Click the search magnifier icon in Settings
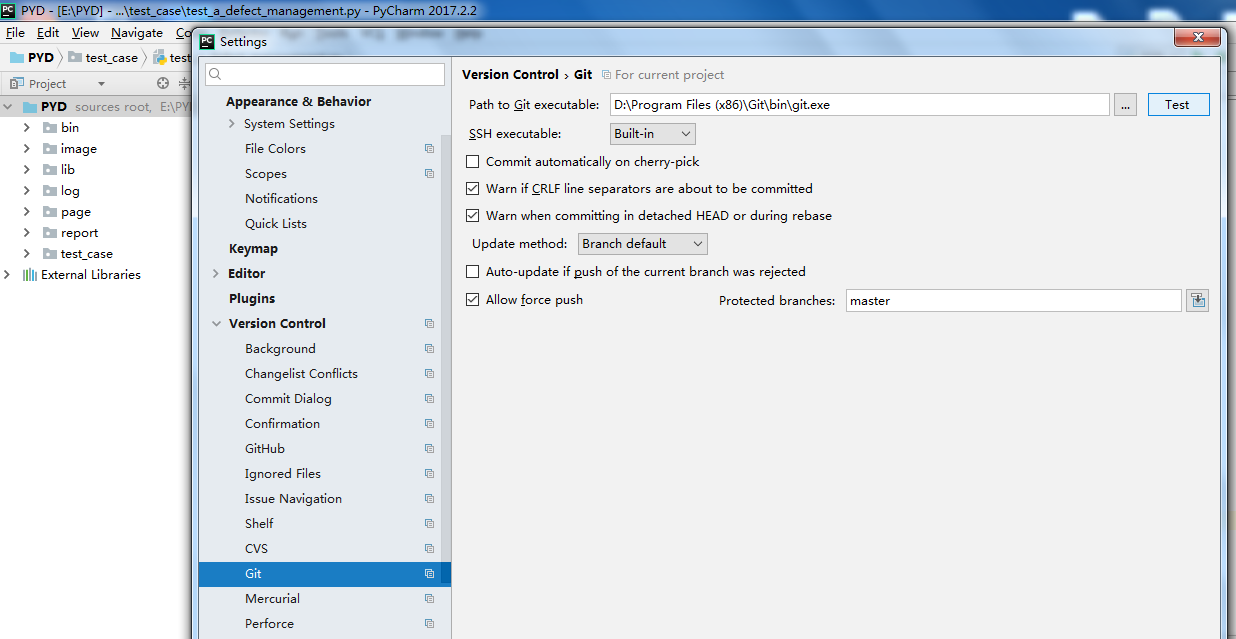 pyautogui.click(x=215, y=74)
